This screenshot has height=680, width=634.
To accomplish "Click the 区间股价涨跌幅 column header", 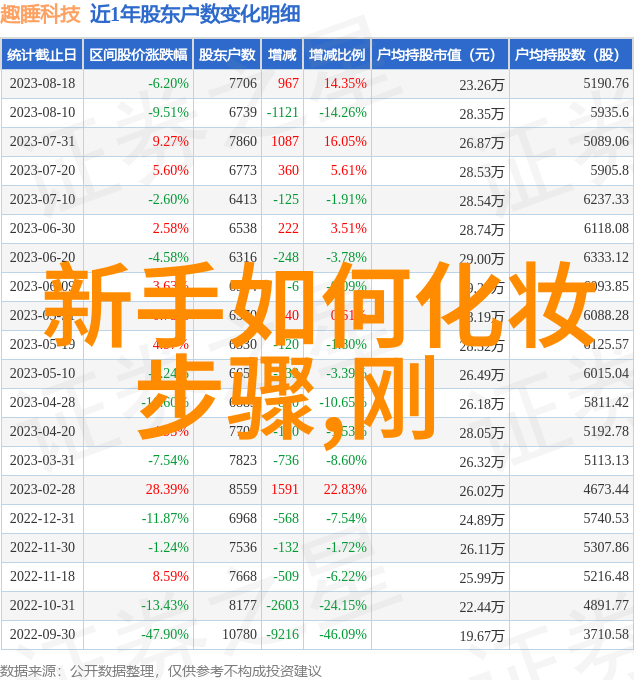I will tap(138, 55).
